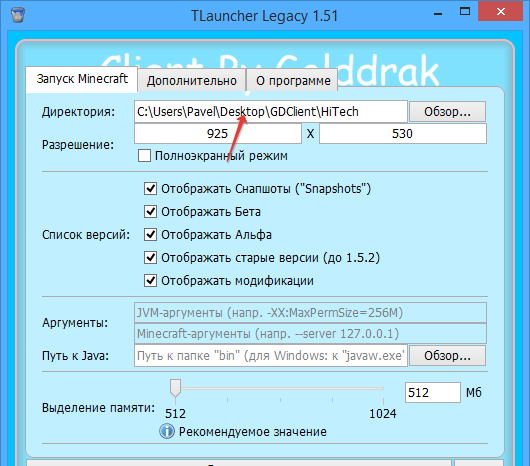The width and height of the screenshot is (530, 466).
Task: Toggle Отображать Бета checkbox
Action: (x=150, y=212)
